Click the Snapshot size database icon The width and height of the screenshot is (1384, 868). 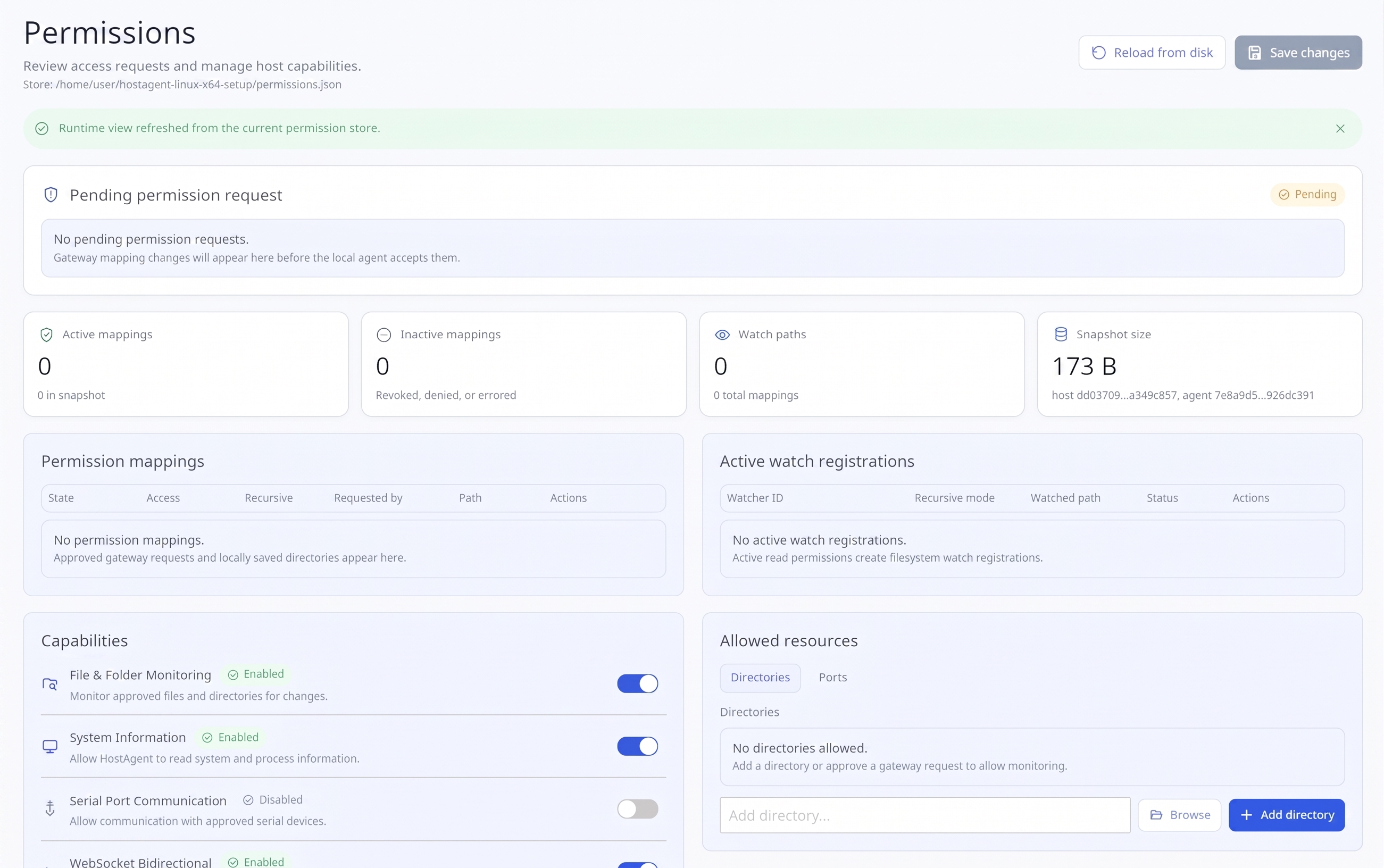pyautogui.click(x=1061, y=334)
